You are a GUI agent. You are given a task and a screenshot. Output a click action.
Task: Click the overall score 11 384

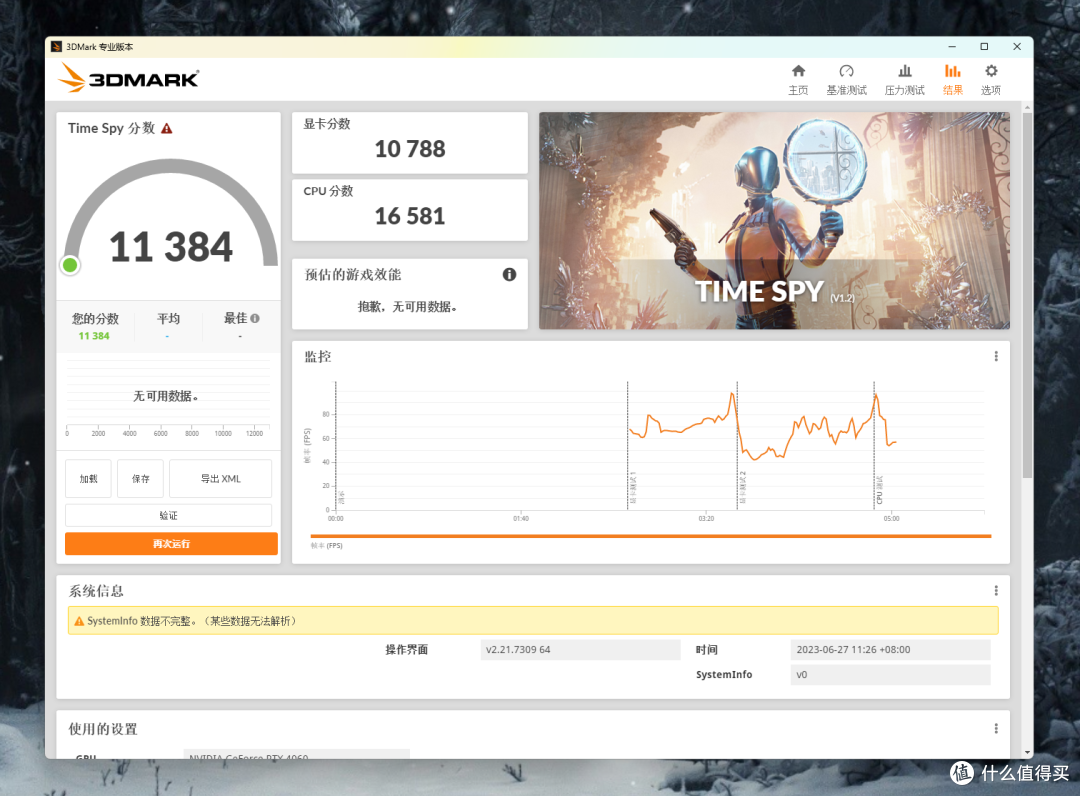[171, 247]
